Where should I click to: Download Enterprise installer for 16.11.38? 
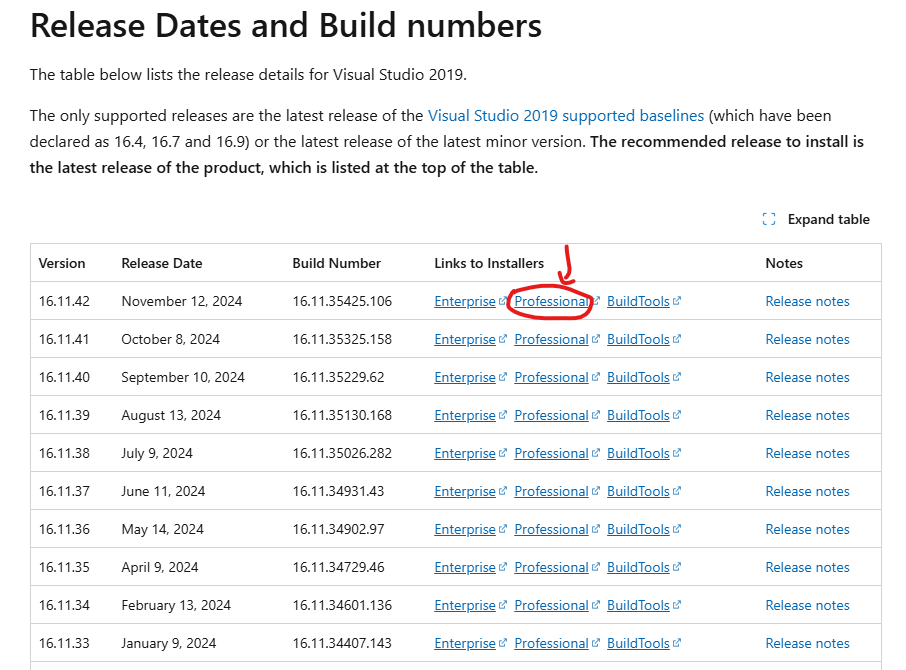465,453
